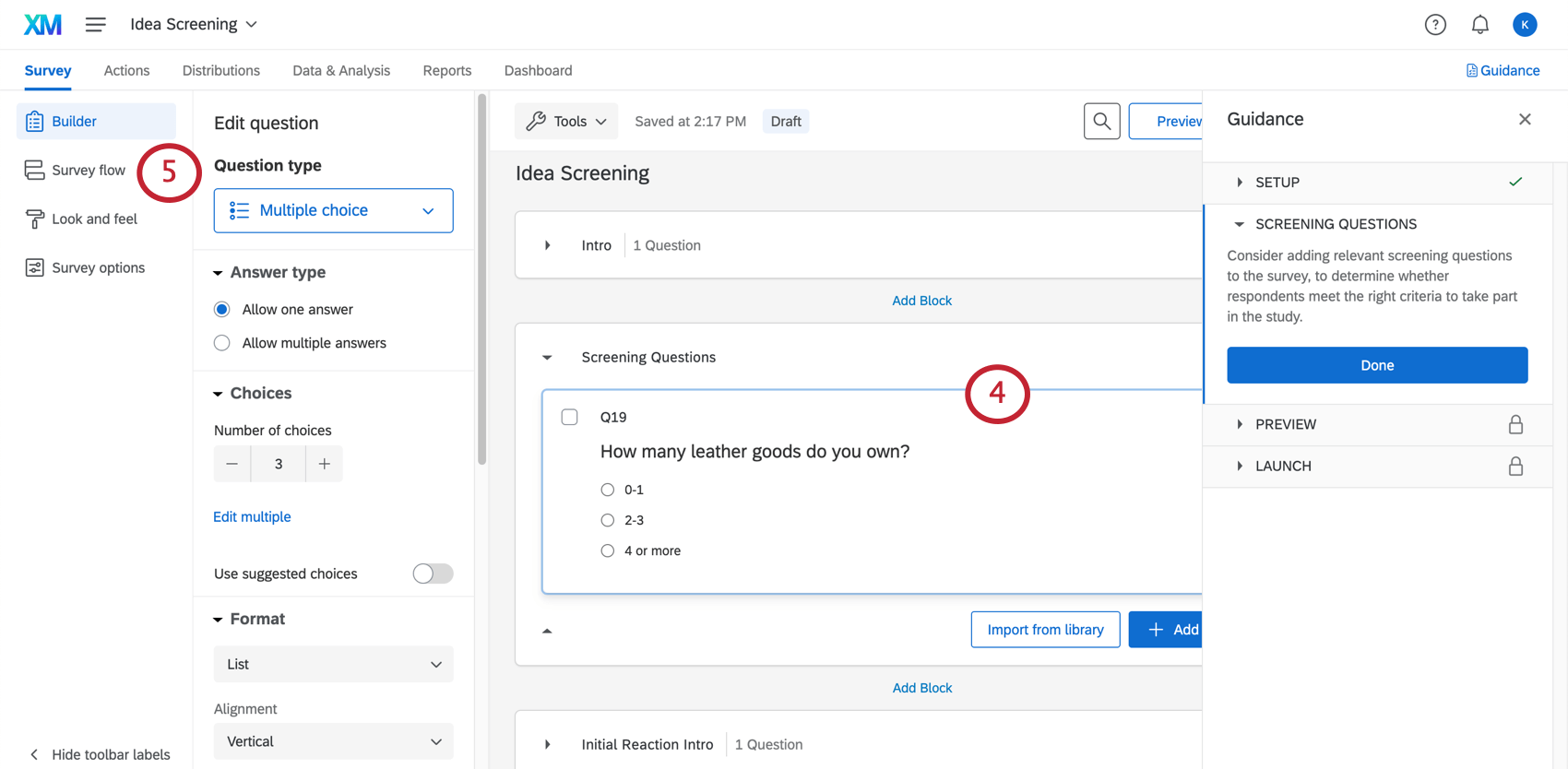
Task: Enable Use suggested choices toggle
Action: [x=433, y=574]
